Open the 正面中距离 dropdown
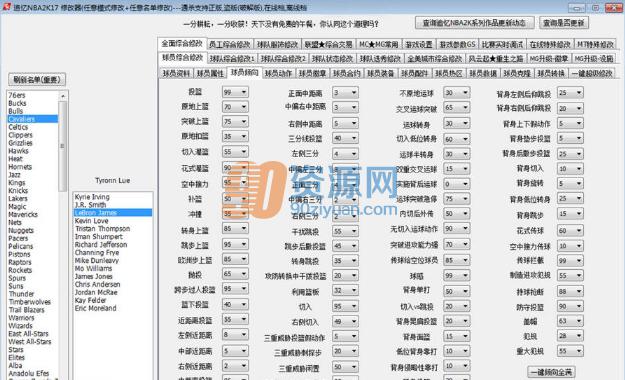This screenshot has width=625, height=380. coord(345,93)
